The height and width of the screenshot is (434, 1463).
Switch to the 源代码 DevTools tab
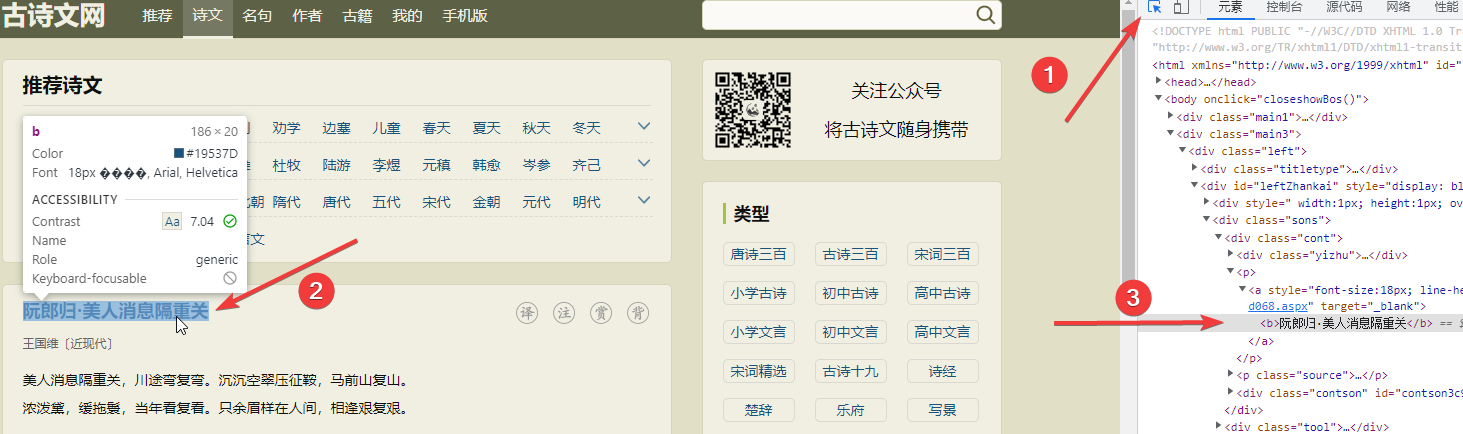tap(1344, 8)
